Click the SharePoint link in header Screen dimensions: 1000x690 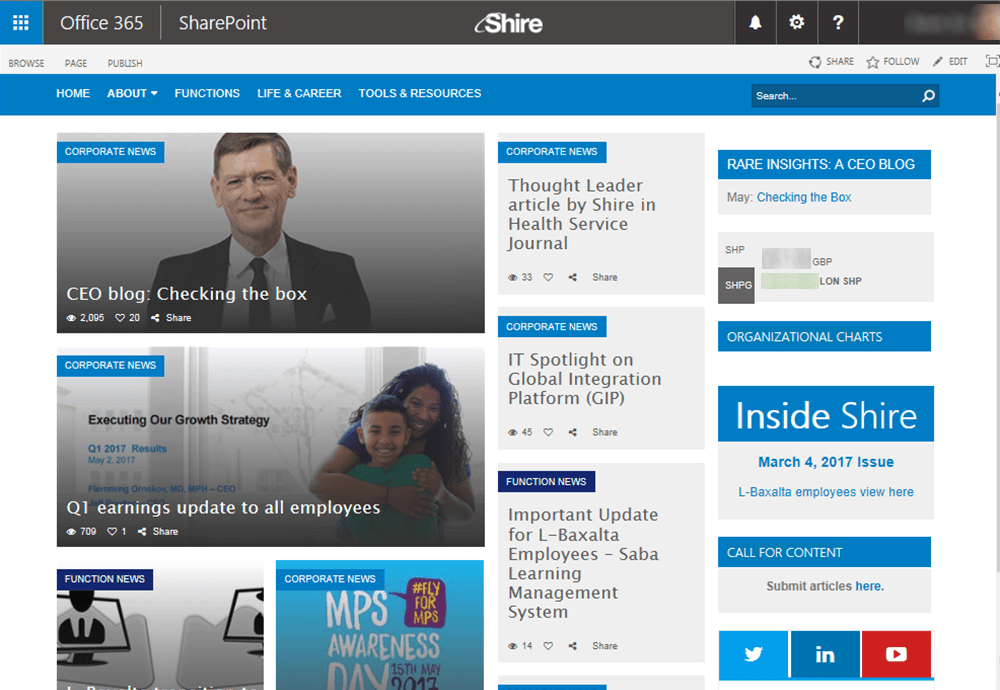[223, 23]
